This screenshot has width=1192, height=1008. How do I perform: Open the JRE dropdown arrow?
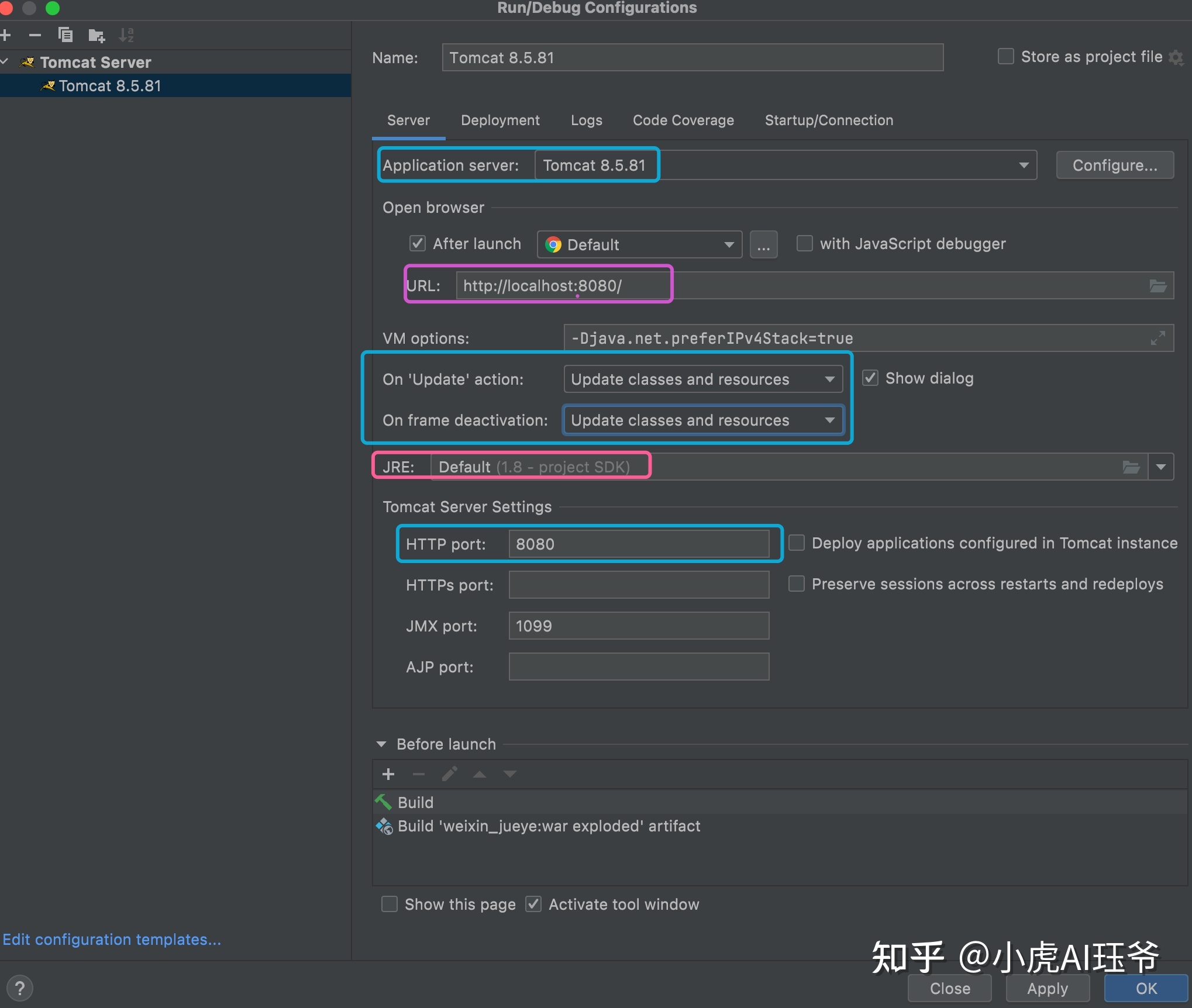click(1161, 467)
